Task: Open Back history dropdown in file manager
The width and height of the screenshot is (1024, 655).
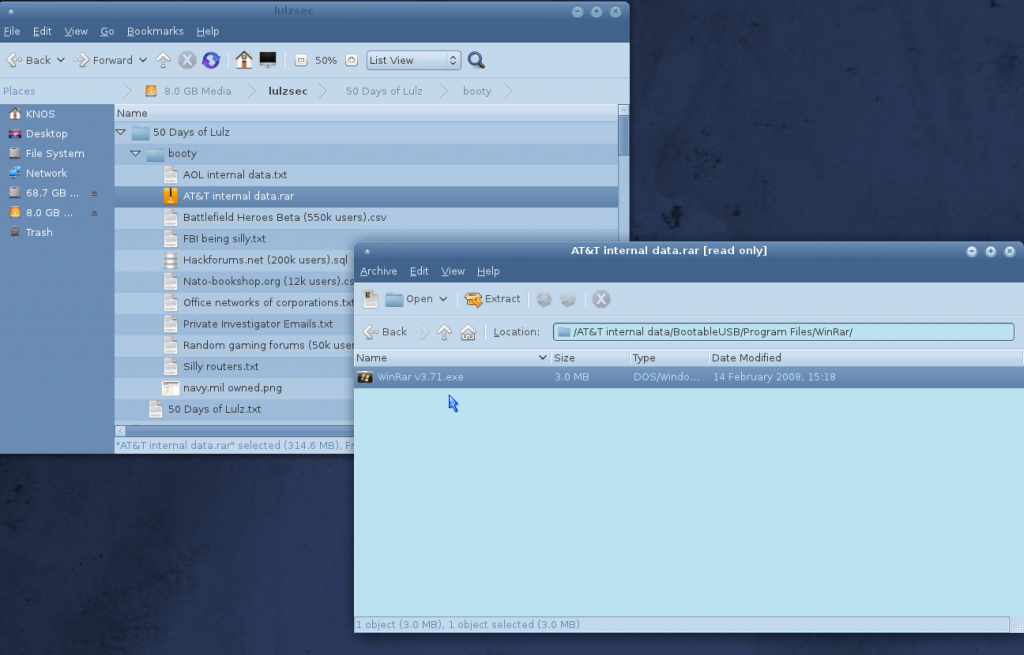Action: coord(61,60)
